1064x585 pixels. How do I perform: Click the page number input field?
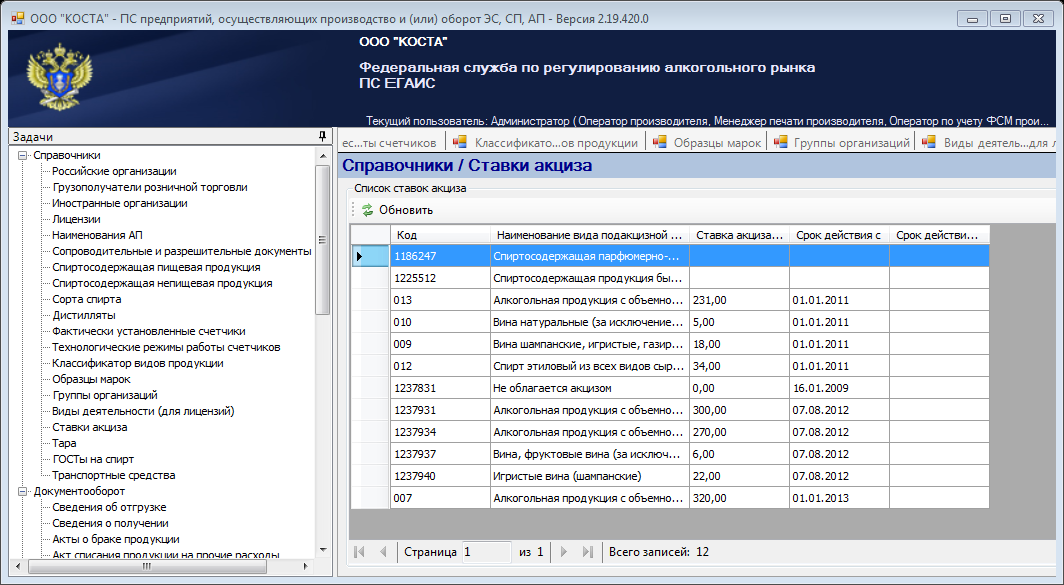coord(487,552)
